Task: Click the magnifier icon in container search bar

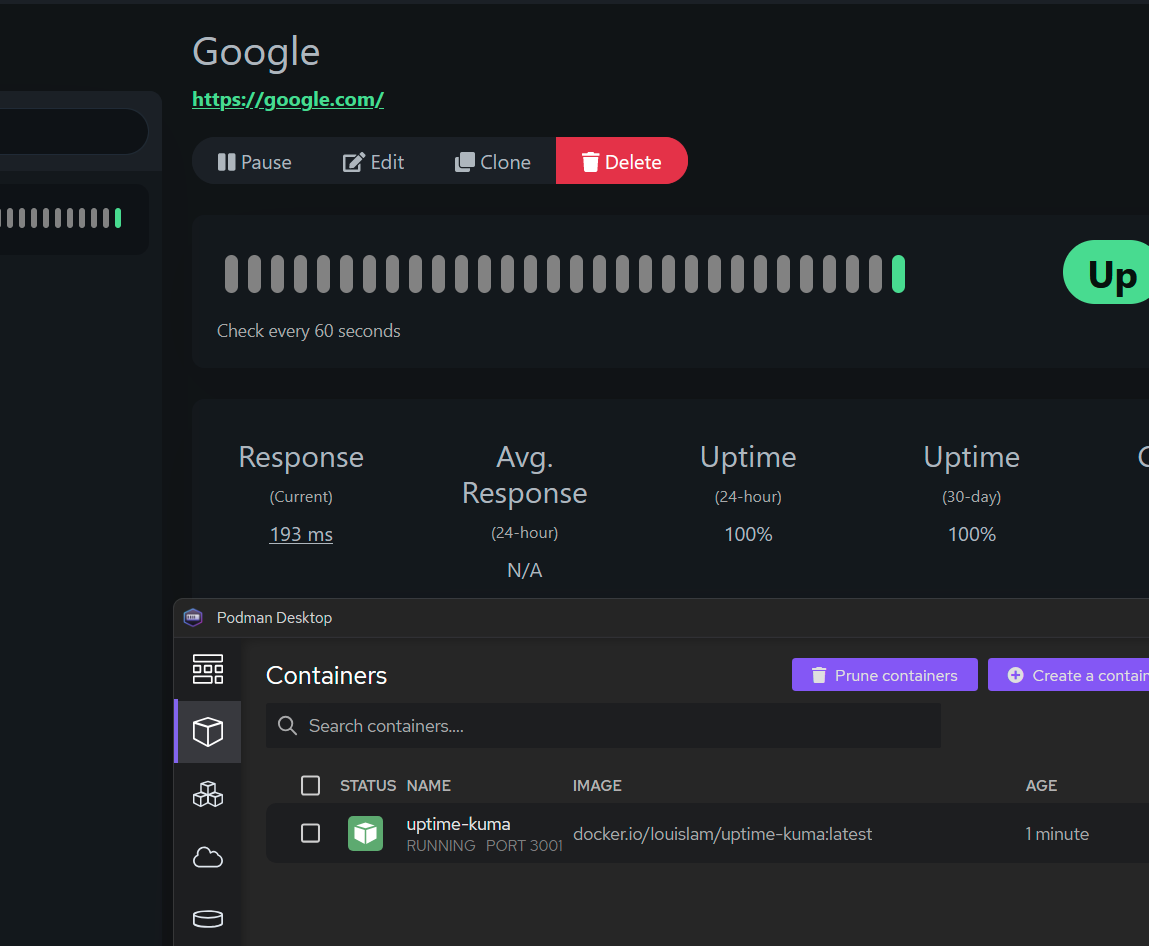Action: point(287,725)
